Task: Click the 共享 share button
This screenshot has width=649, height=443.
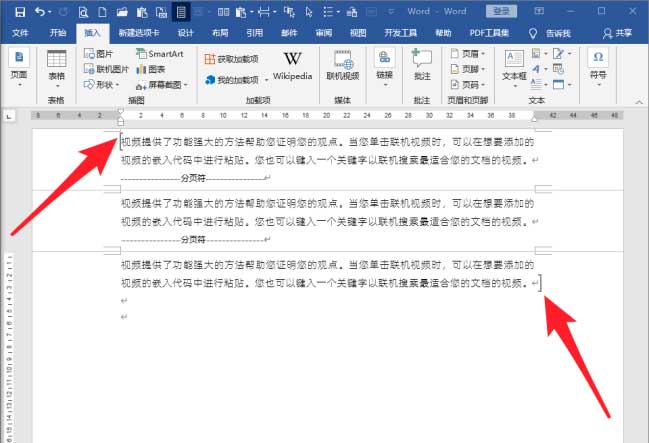Action: [x=617, y=34]
